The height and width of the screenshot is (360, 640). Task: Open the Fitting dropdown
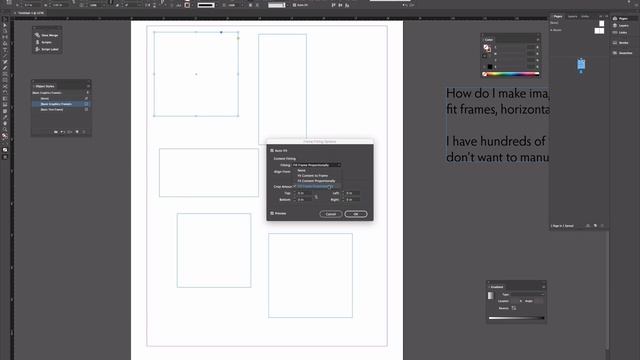click(316, 165)
